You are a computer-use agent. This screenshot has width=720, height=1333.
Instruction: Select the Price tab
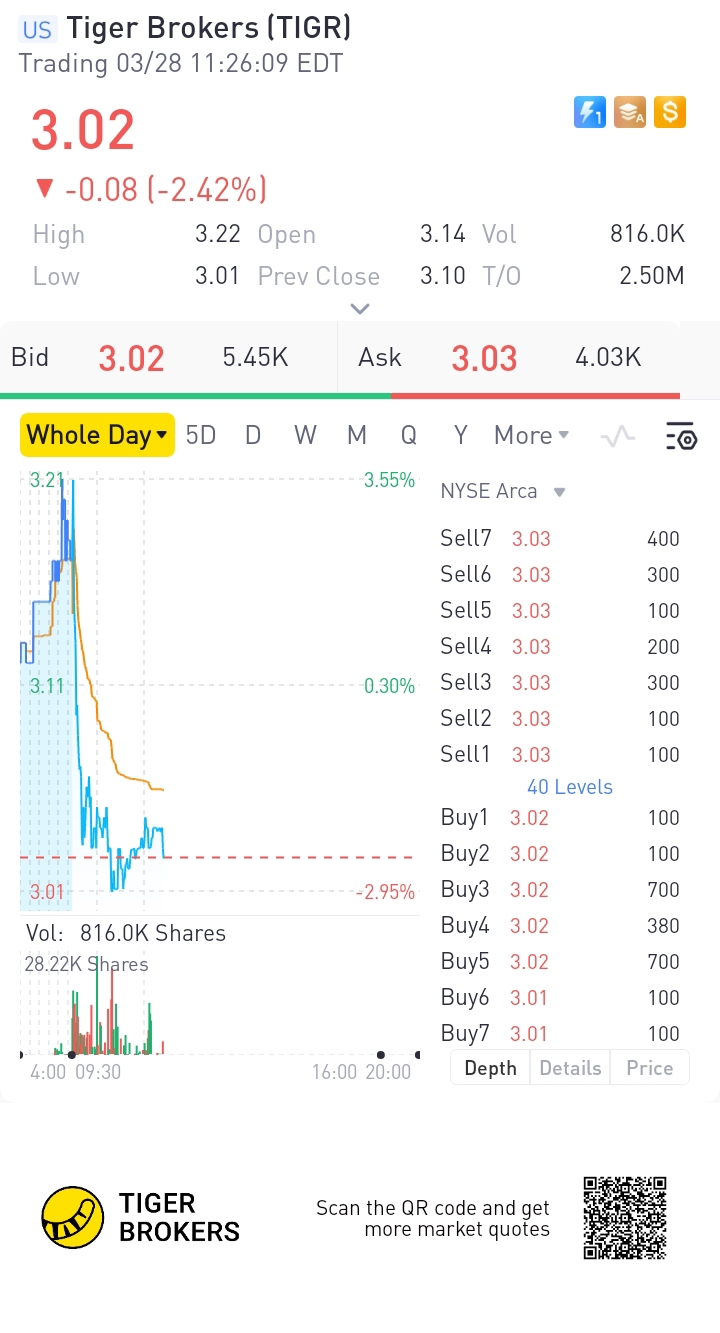pos(650,1068)
